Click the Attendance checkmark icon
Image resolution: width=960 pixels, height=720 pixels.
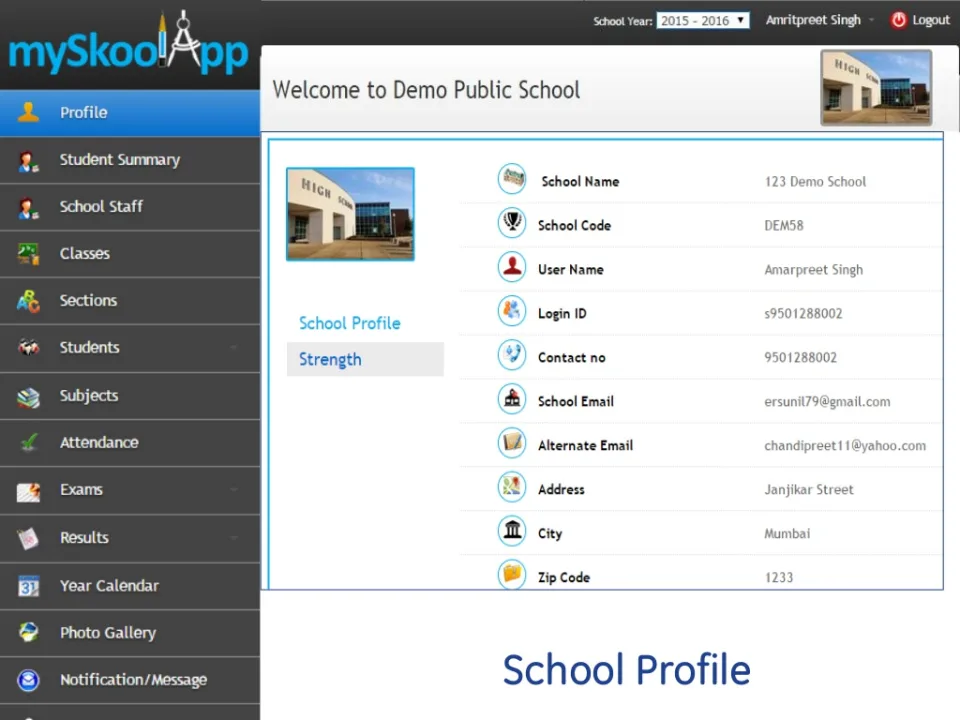pos(28,442)
